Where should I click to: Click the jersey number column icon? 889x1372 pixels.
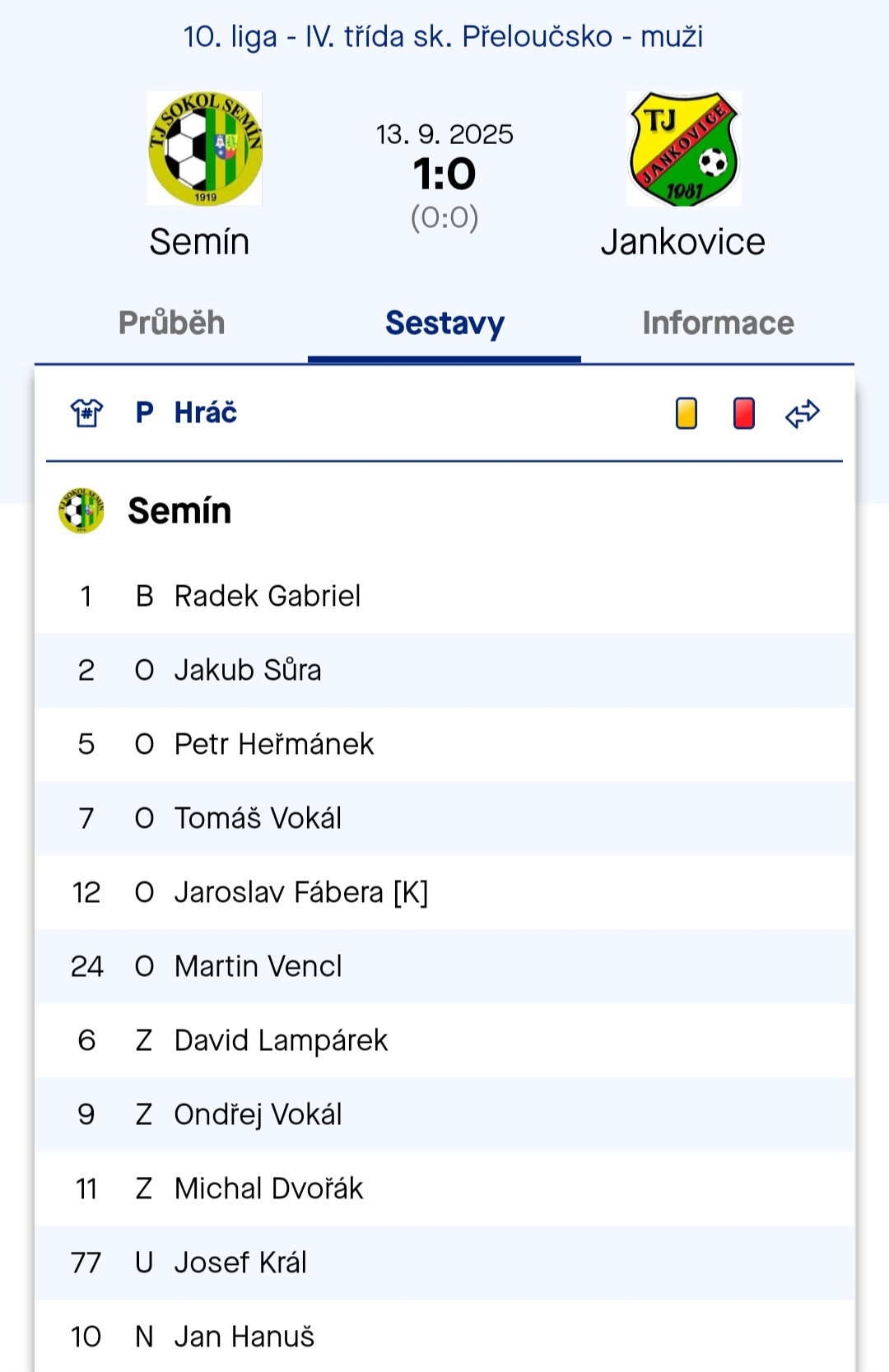(x=86, y=414)
